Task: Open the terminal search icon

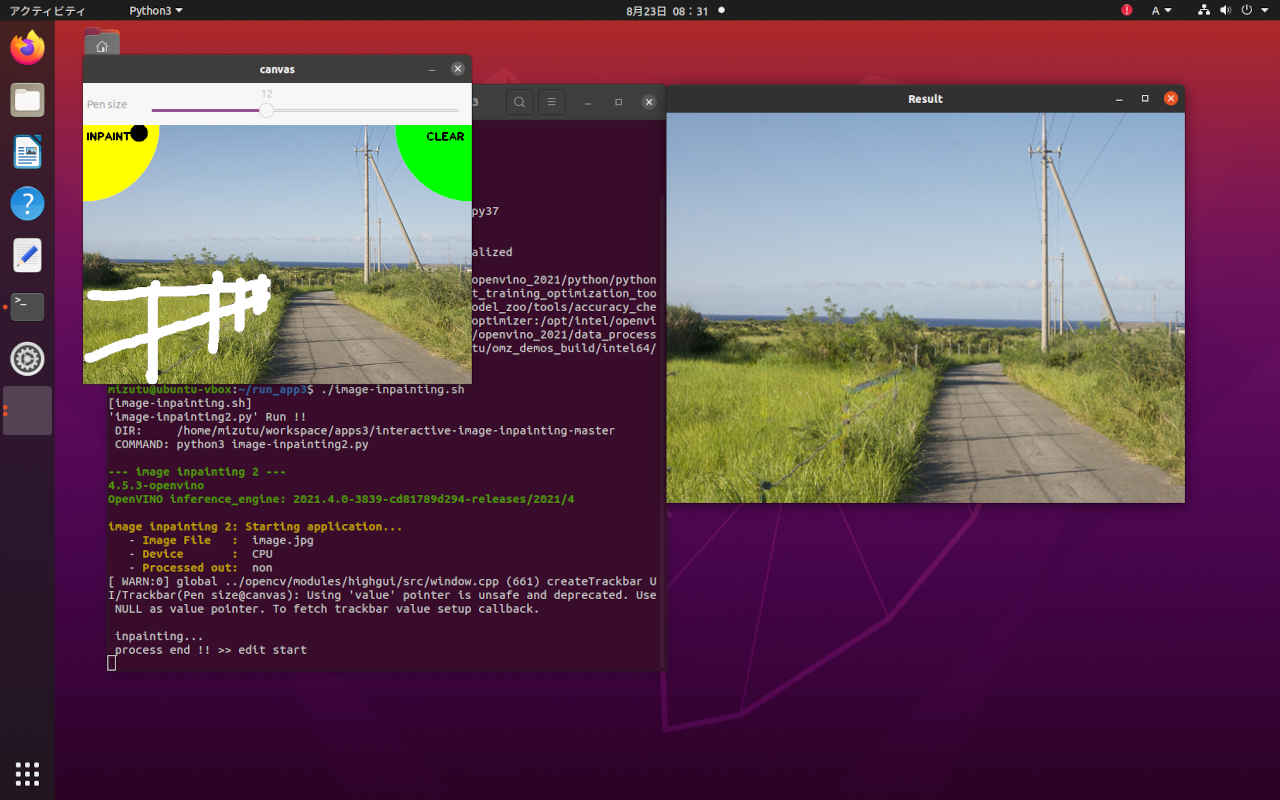Action: tap(519, 102)
